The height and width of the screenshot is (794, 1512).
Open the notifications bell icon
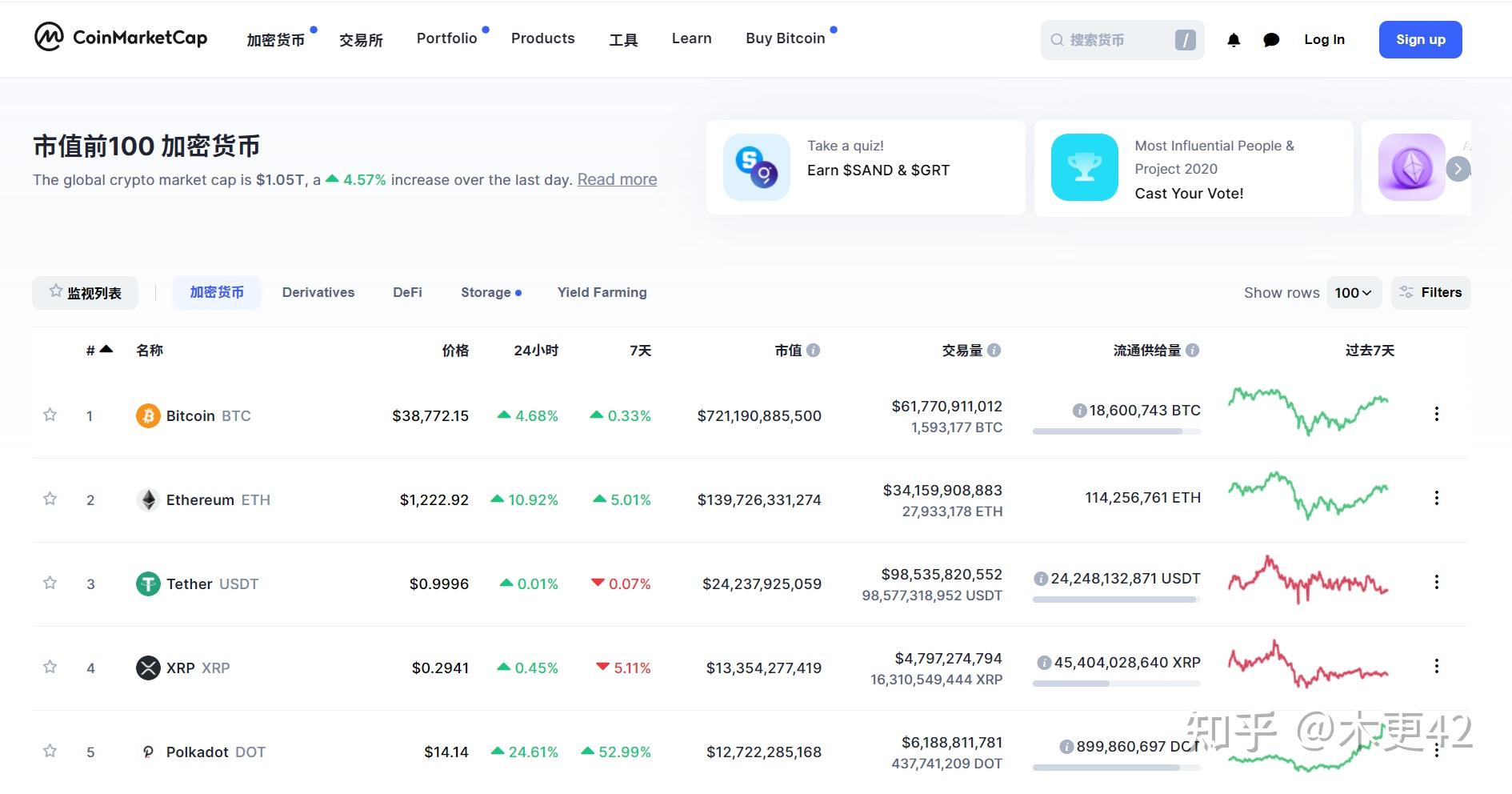[x=1234, y=40]
